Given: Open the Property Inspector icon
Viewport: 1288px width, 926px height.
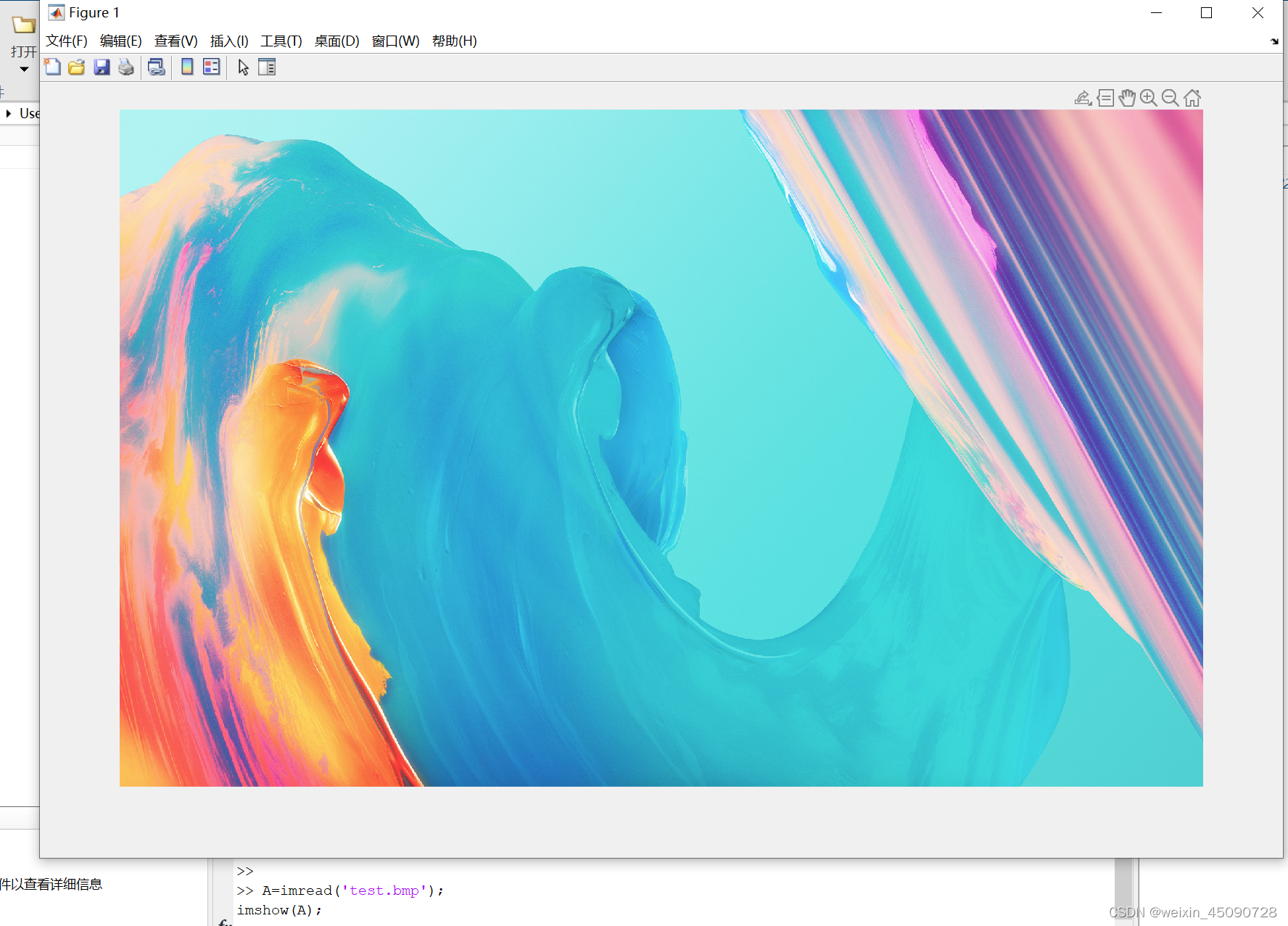Looking at the screenshot, I should point(267,67).
